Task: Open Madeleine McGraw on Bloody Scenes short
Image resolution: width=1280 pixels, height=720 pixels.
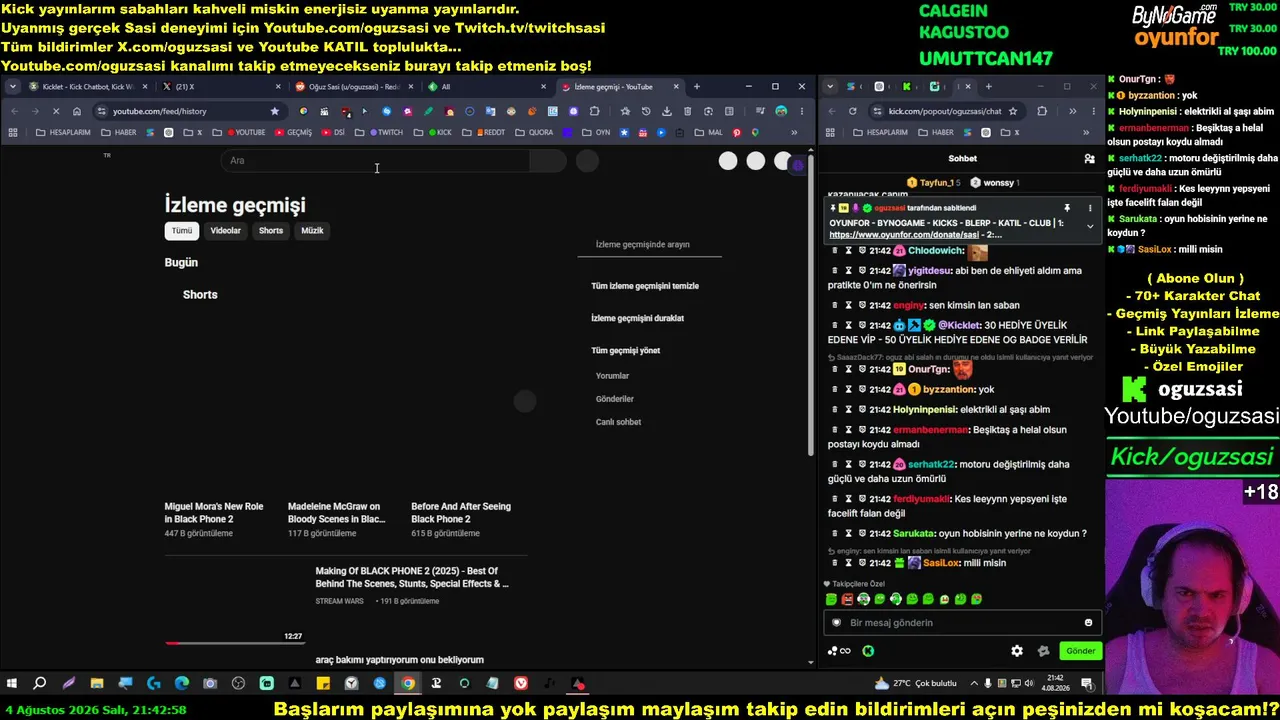Action: 337,513
